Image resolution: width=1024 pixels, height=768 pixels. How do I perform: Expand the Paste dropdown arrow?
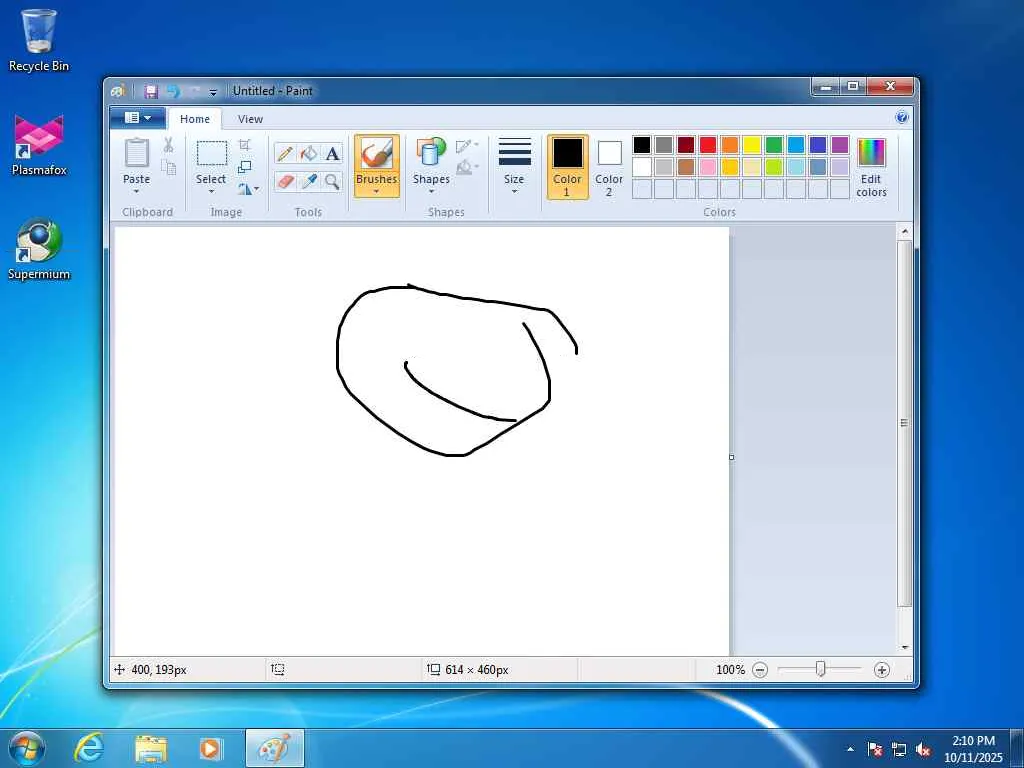tap(136, 191)
